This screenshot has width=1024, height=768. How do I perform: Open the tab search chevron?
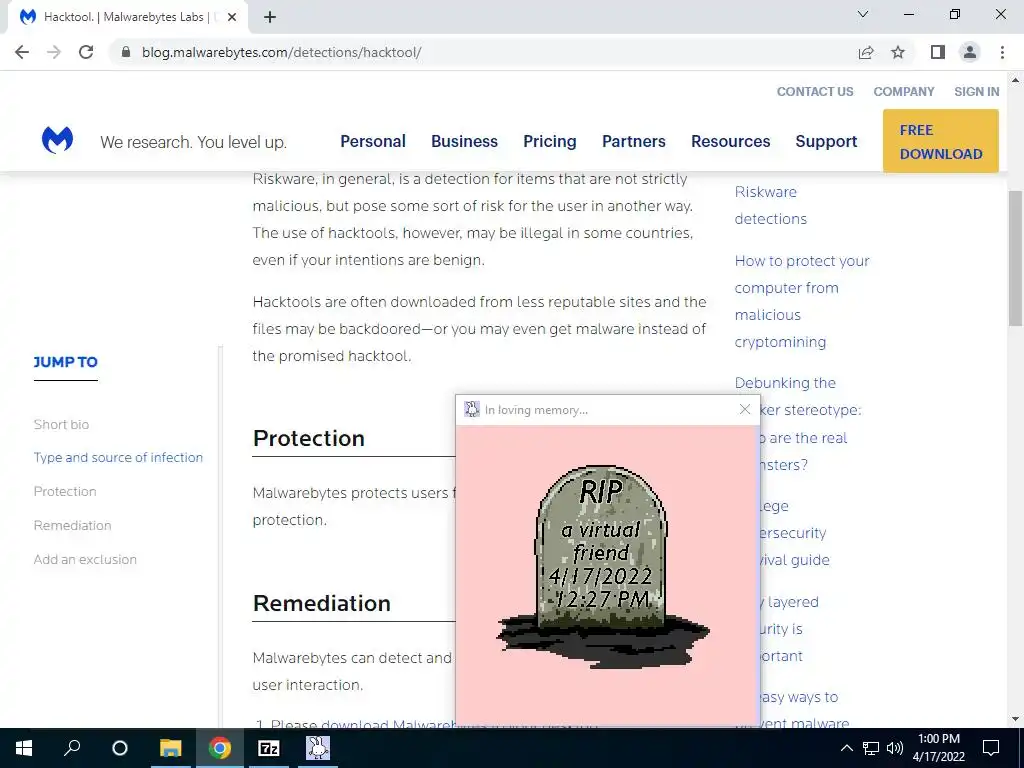coord(863,14)
